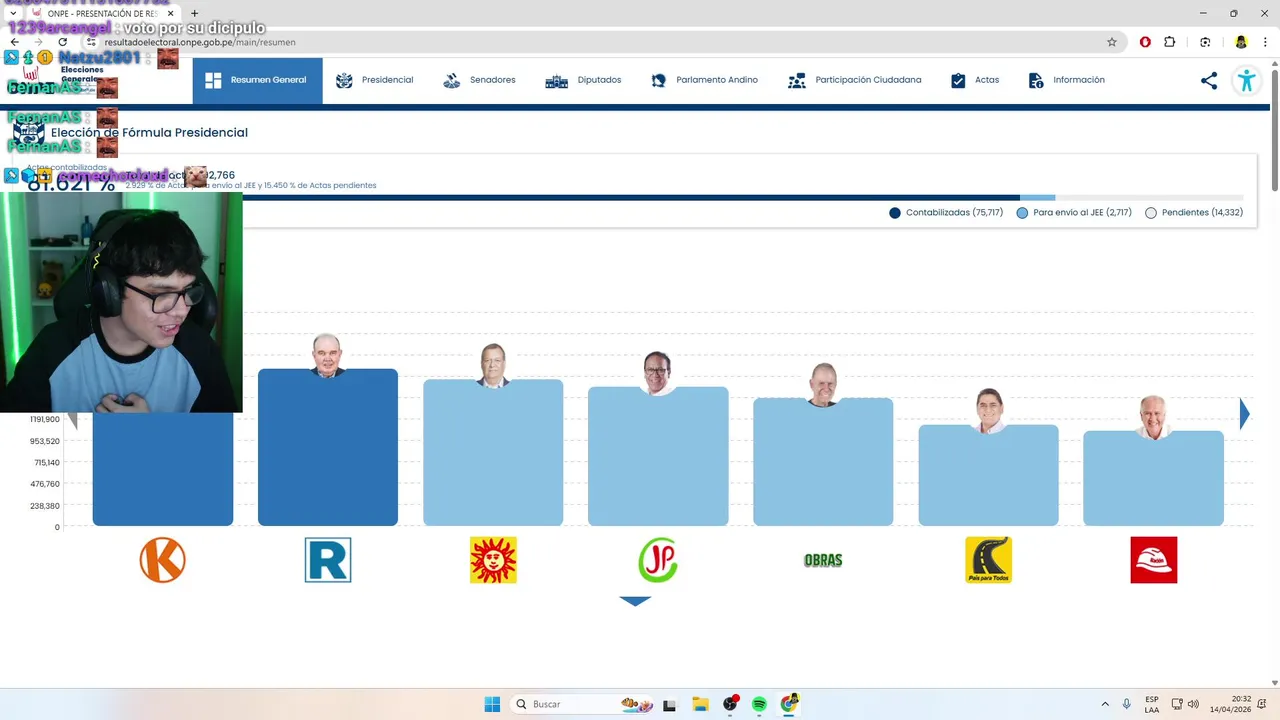
Task: Switch to Chrome in the taskbar
Action: pos(789,704)
